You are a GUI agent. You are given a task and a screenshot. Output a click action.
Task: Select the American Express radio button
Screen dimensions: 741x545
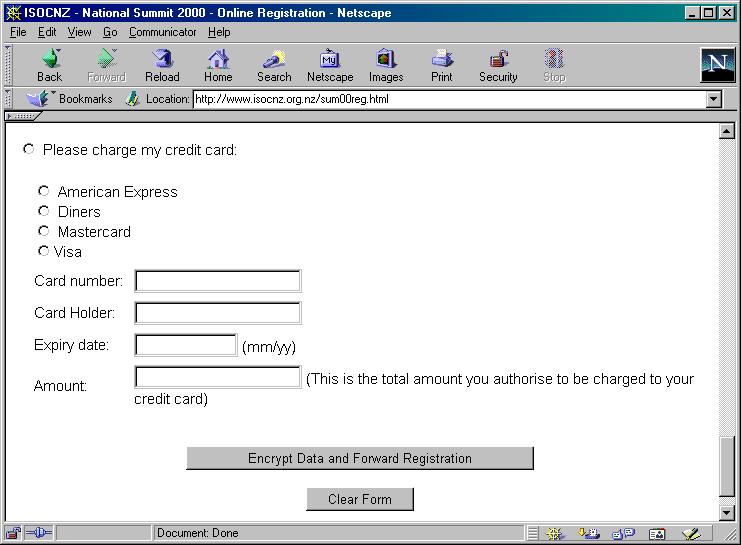tap(44, 191)
